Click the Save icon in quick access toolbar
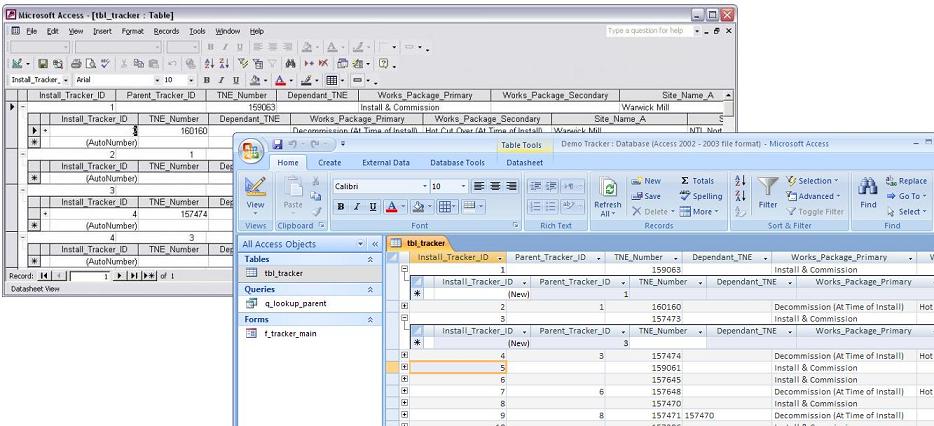 click(x=277, y=145)
